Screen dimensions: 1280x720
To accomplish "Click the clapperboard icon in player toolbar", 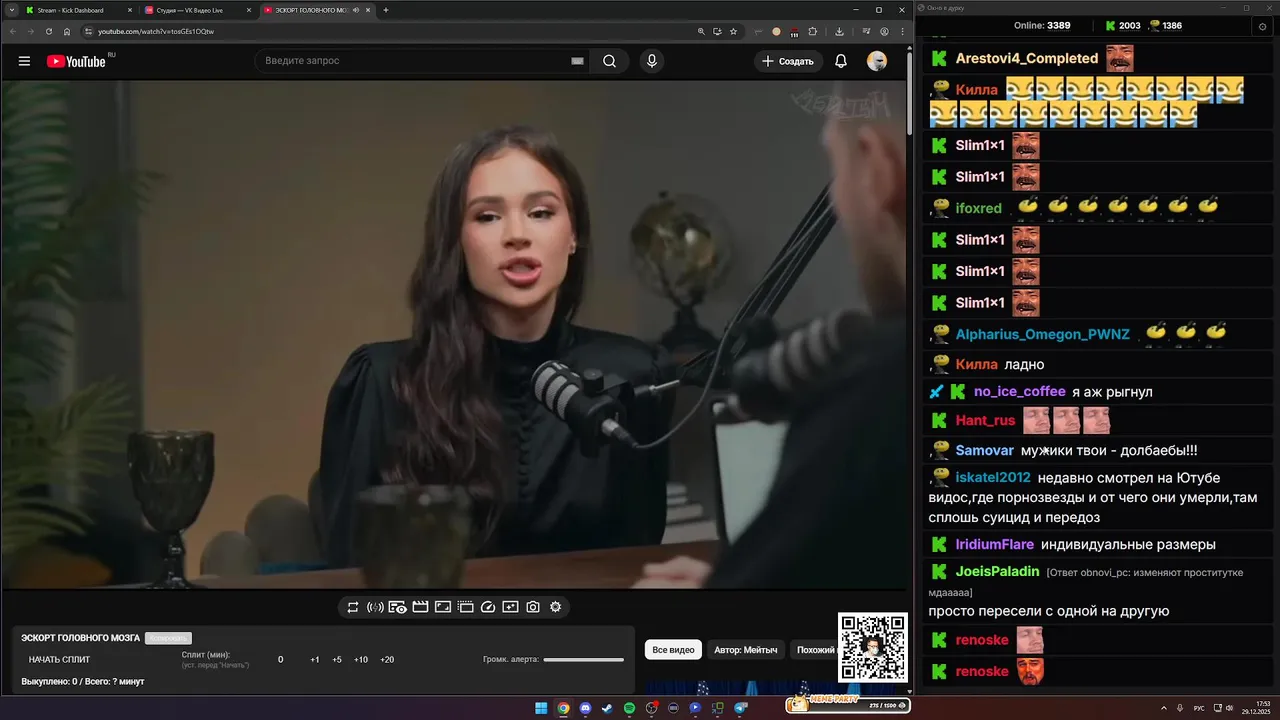I will 420,607.
